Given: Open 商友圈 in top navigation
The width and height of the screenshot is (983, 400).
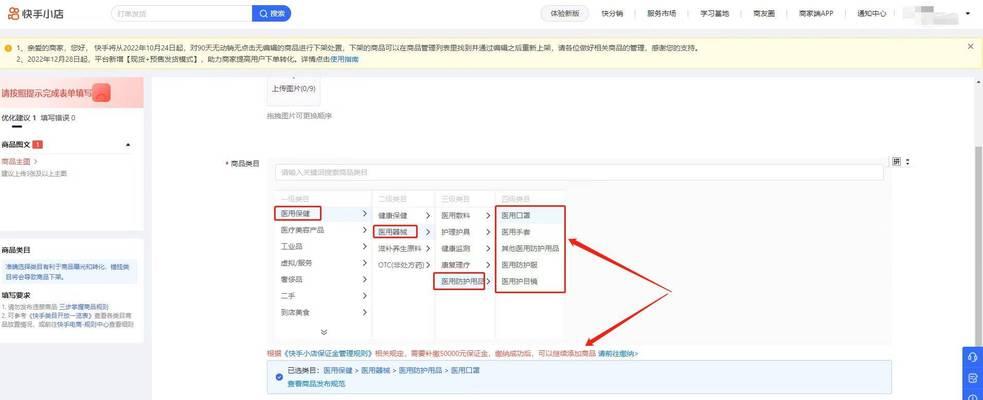Looking at the screenshot, I should pyautogui.click(x=764, y=13).
